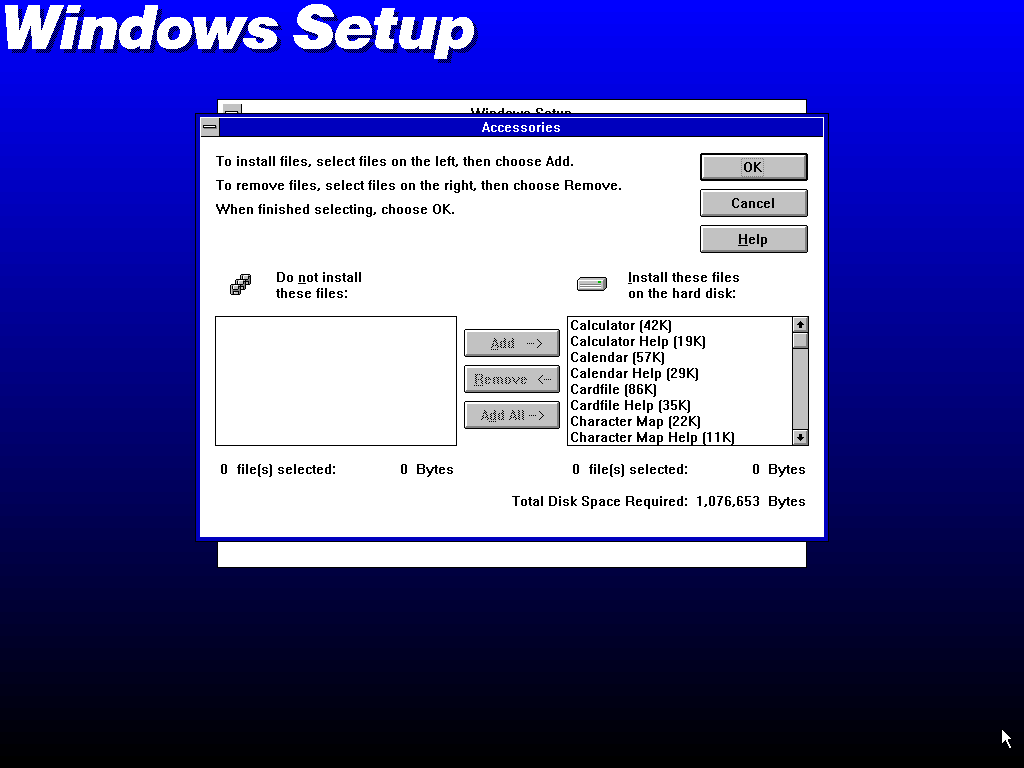
Task: Open the background Windows Setup control menu
Action: [x=232, y=108]
